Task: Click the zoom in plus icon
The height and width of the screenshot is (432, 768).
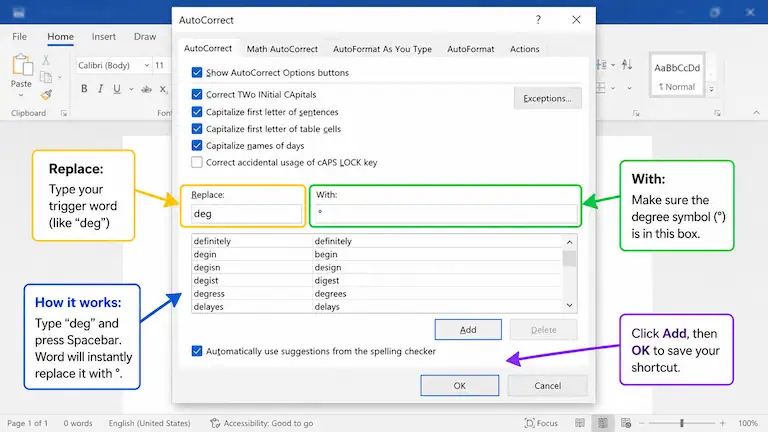Action: (x=722, y=423)
